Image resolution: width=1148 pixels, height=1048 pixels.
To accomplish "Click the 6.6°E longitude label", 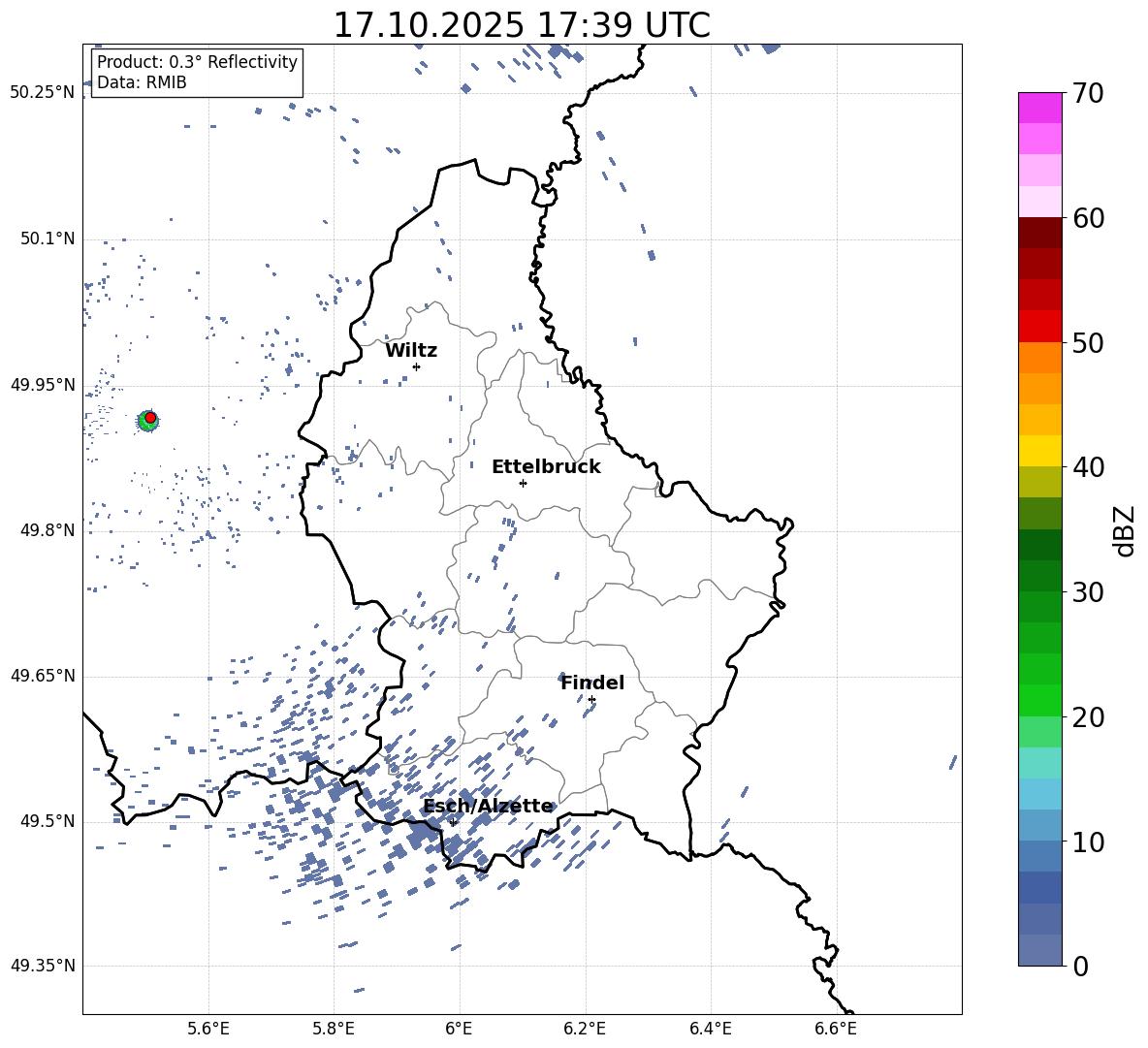I will point(836,1029).
